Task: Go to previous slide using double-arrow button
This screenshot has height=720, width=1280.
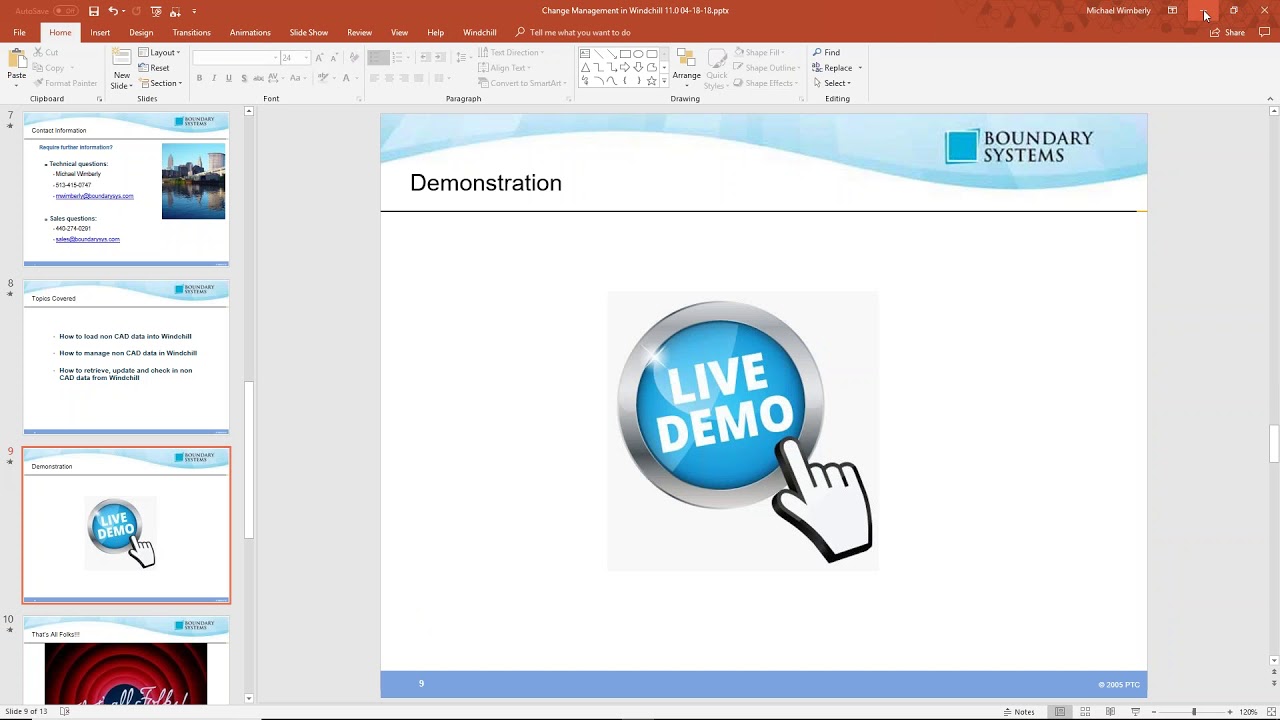Action: 1273,672
